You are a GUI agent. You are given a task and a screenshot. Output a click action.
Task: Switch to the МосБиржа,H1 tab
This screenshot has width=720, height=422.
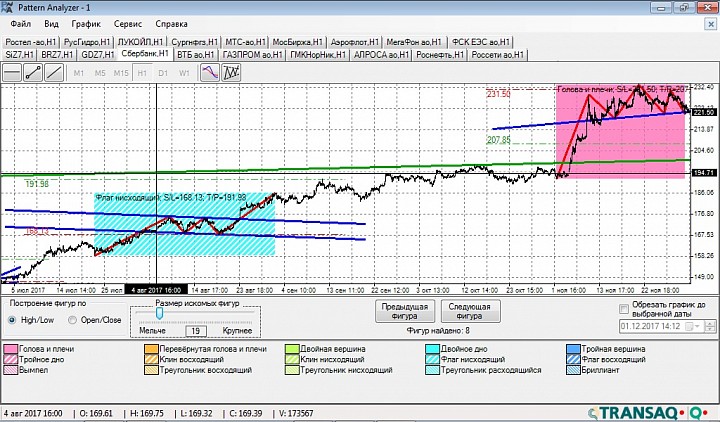[x=298, y=42]
